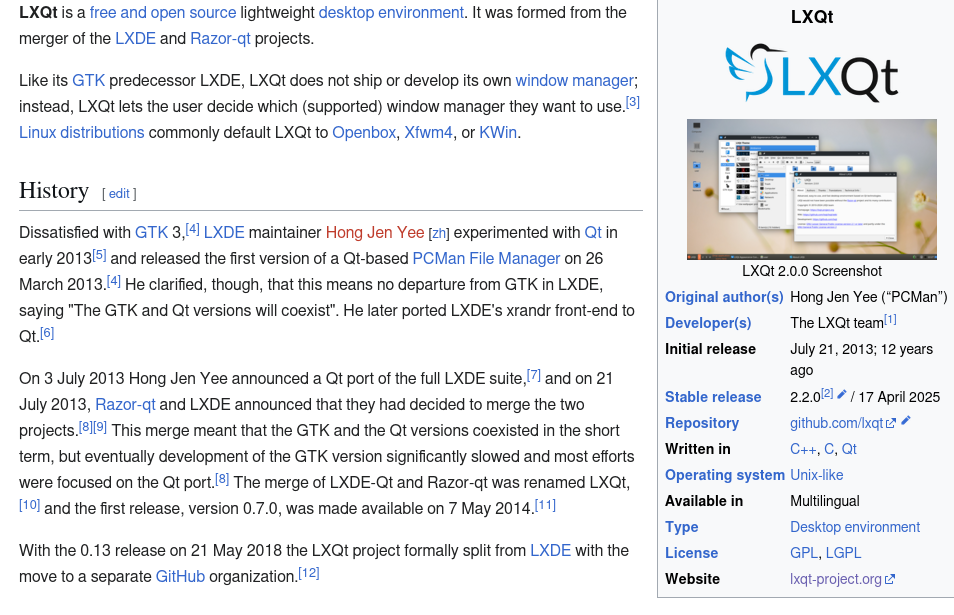Open the GPL link
Viewport: 954px width, 615px height.
click(804, 554)
